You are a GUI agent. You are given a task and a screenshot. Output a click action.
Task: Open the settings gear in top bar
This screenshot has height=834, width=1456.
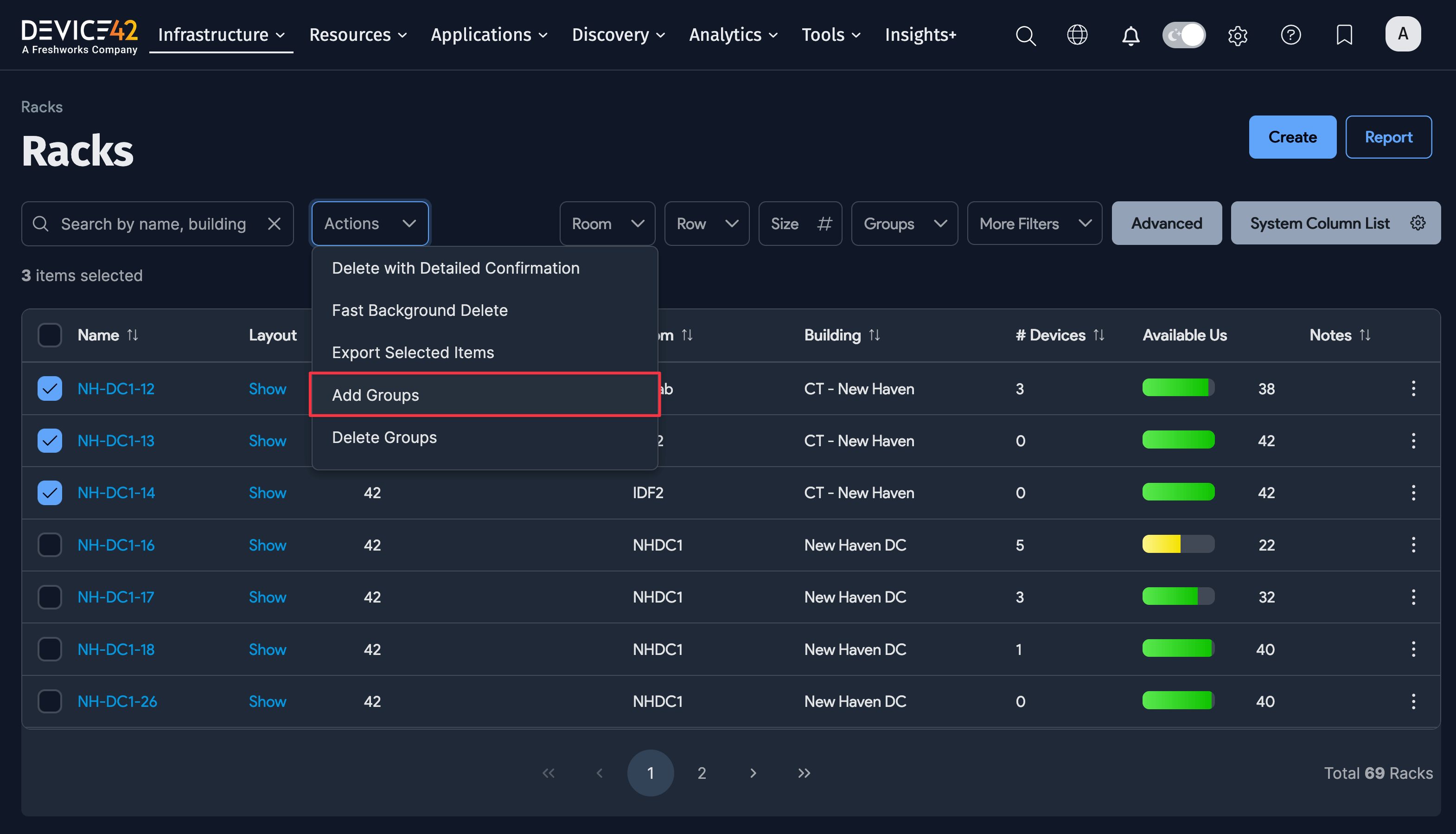tap(1237, 36)
